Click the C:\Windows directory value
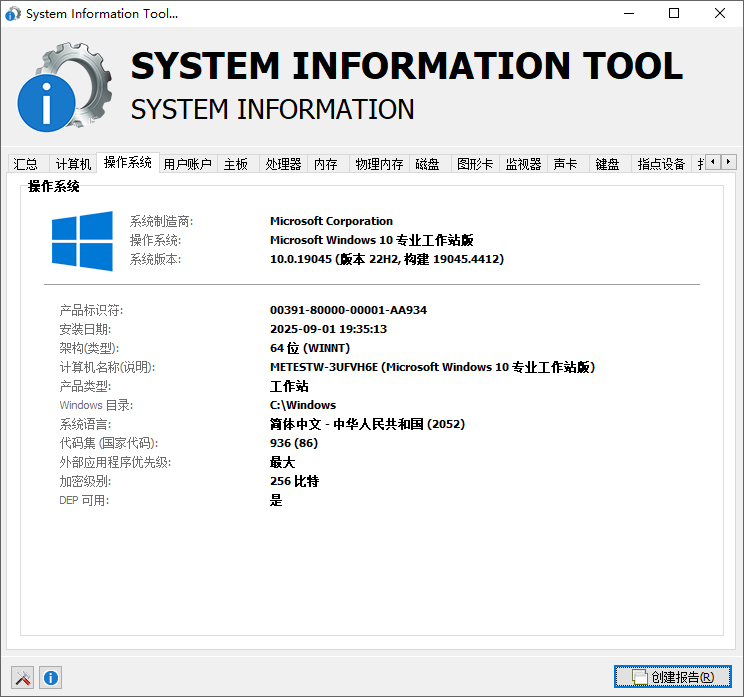This screenshot has width=744, height=697. [x=303, y=405]
